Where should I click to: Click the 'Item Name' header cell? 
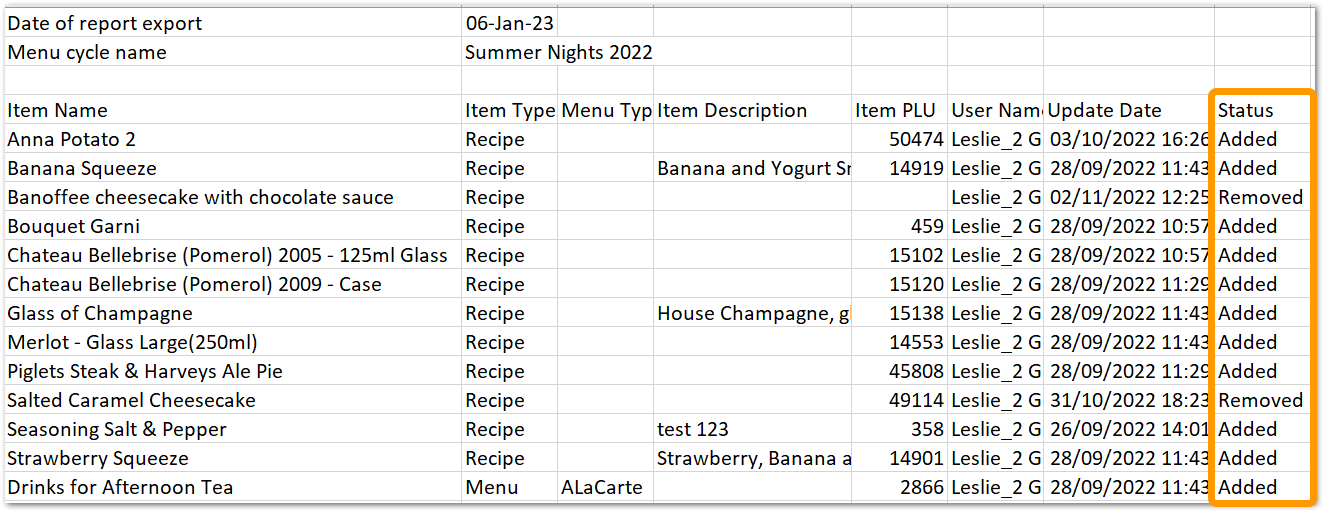232,110
